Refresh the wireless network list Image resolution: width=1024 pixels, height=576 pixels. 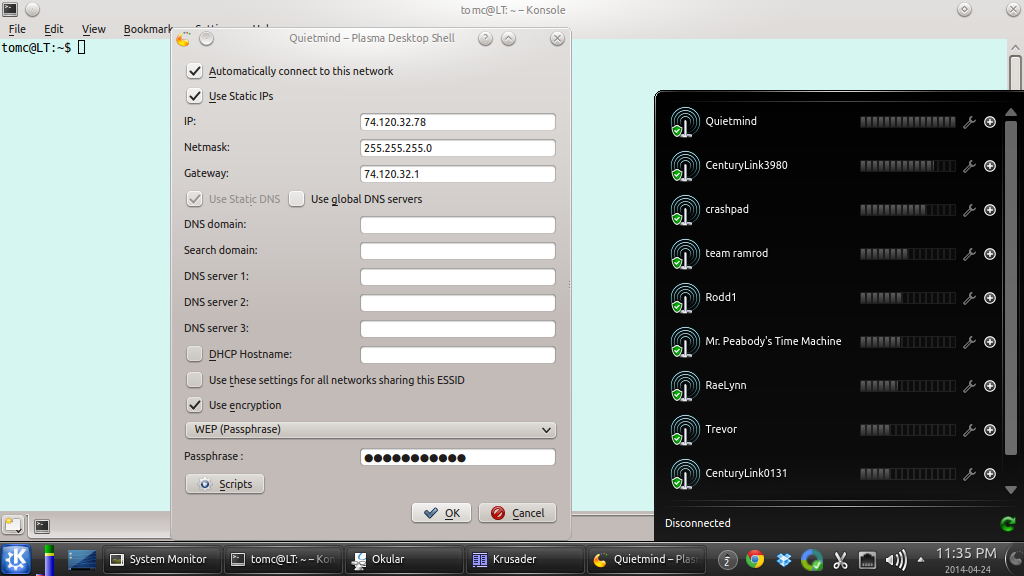[1007, 523]
